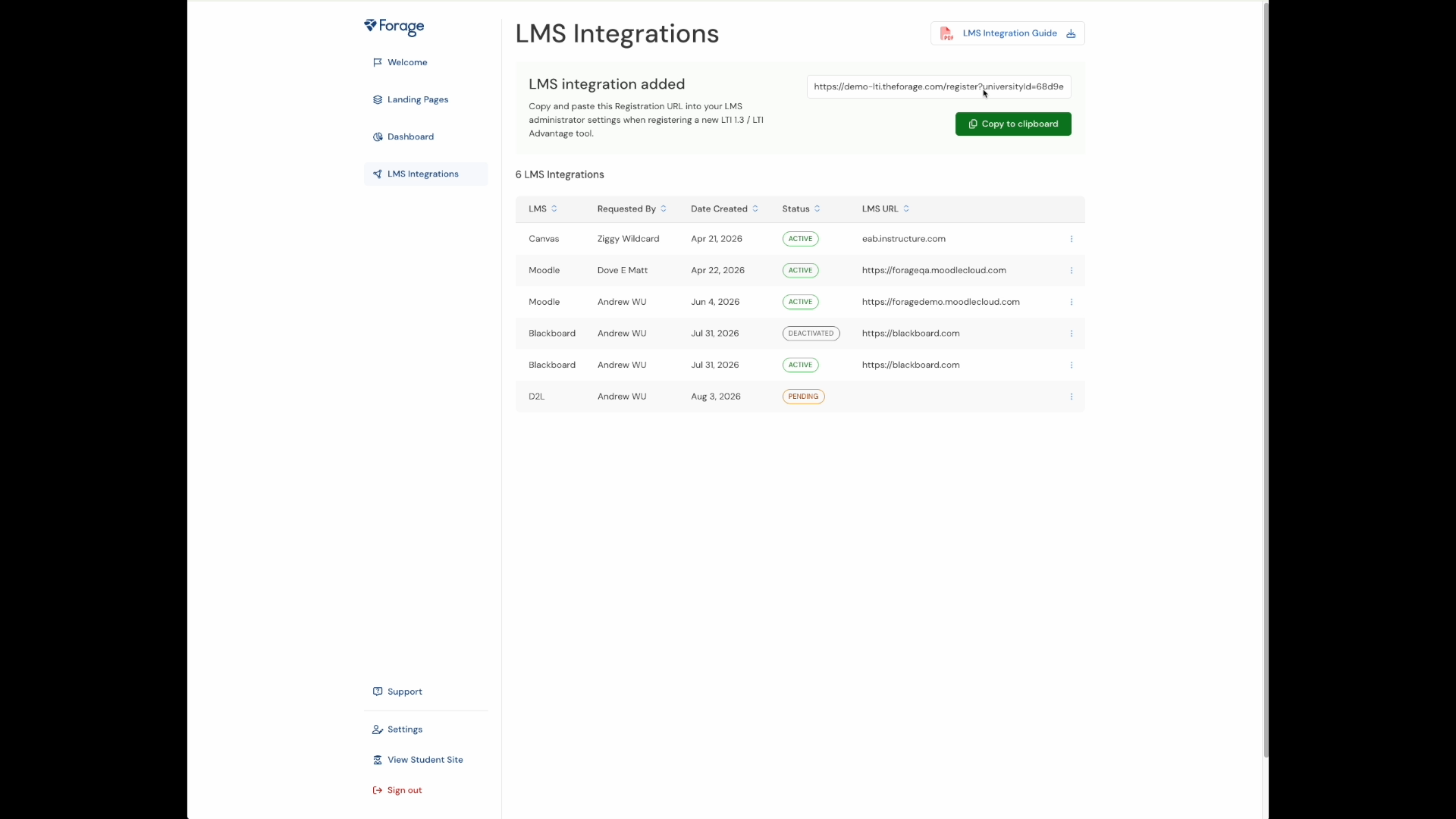Click the Welcome flag icon

378,62
